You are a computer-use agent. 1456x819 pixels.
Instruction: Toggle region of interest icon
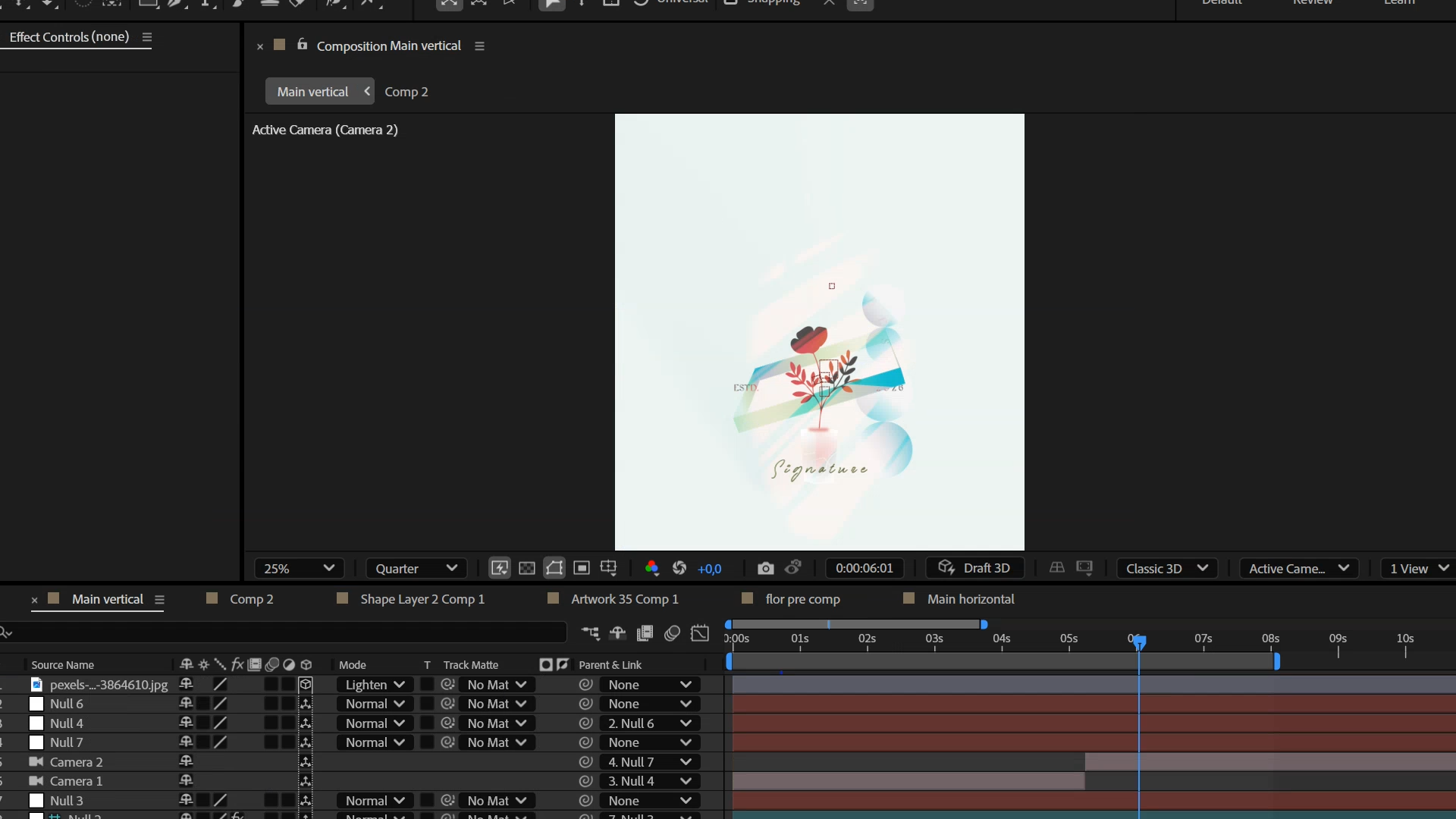582,568
